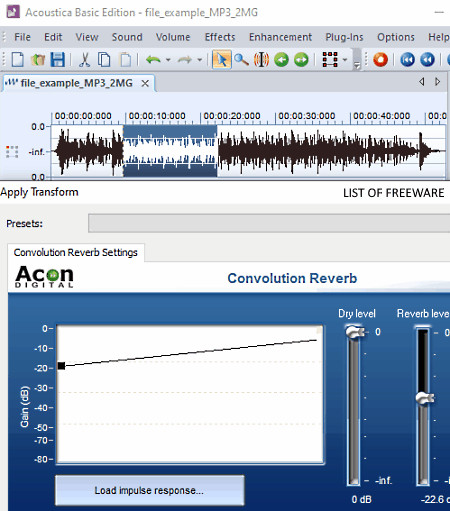This screenshot has height=511, width=450.
Task: Open the Sound menu
Action: pyautogui.click(x=127, y=37)
